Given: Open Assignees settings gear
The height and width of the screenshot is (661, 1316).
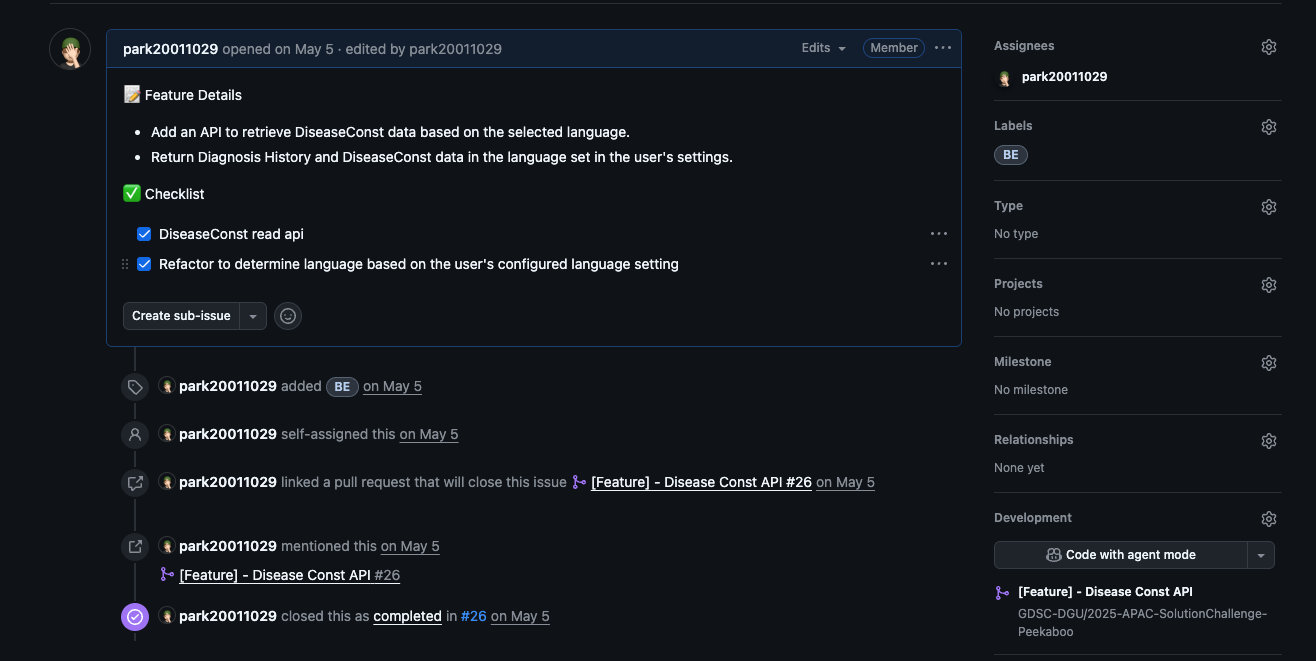Looking at the screenshot, I should click(1268, 47).
